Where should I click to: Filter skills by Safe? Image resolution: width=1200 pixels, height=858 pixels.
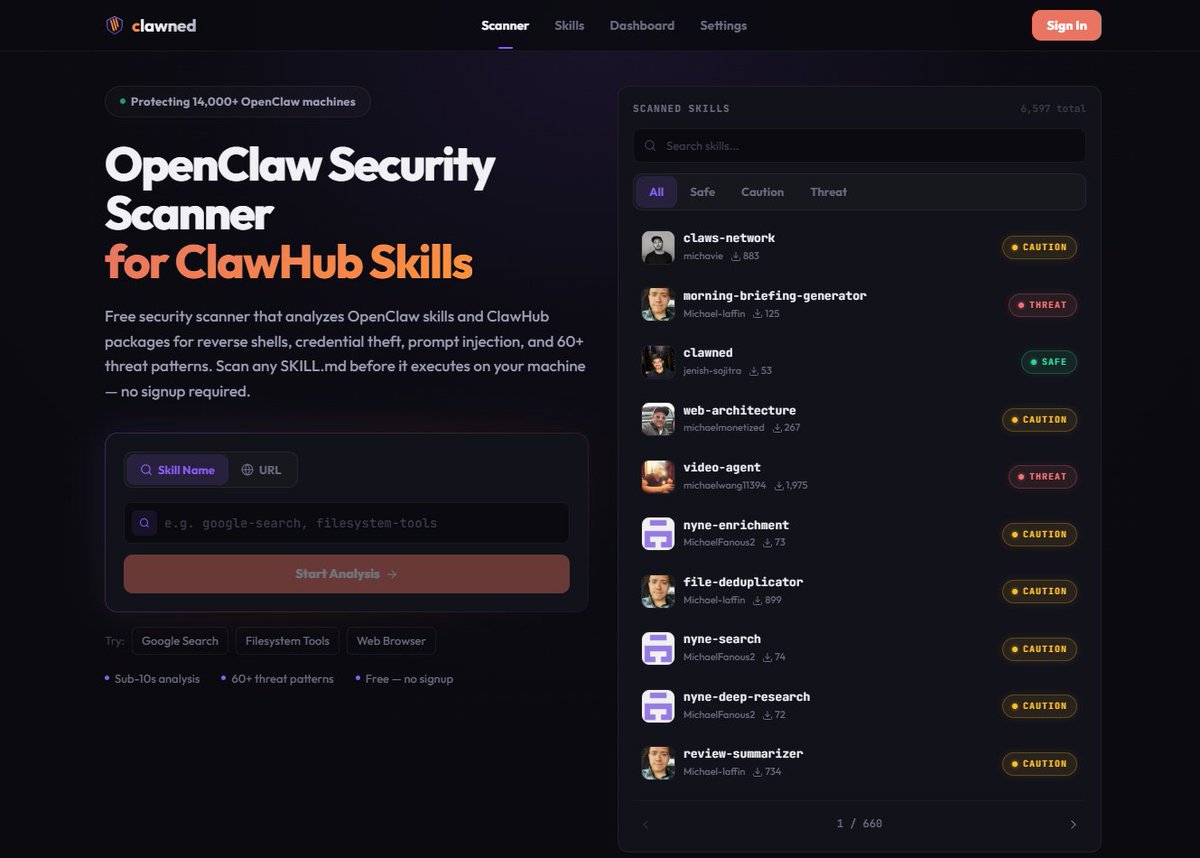click(x=702, y=192)
